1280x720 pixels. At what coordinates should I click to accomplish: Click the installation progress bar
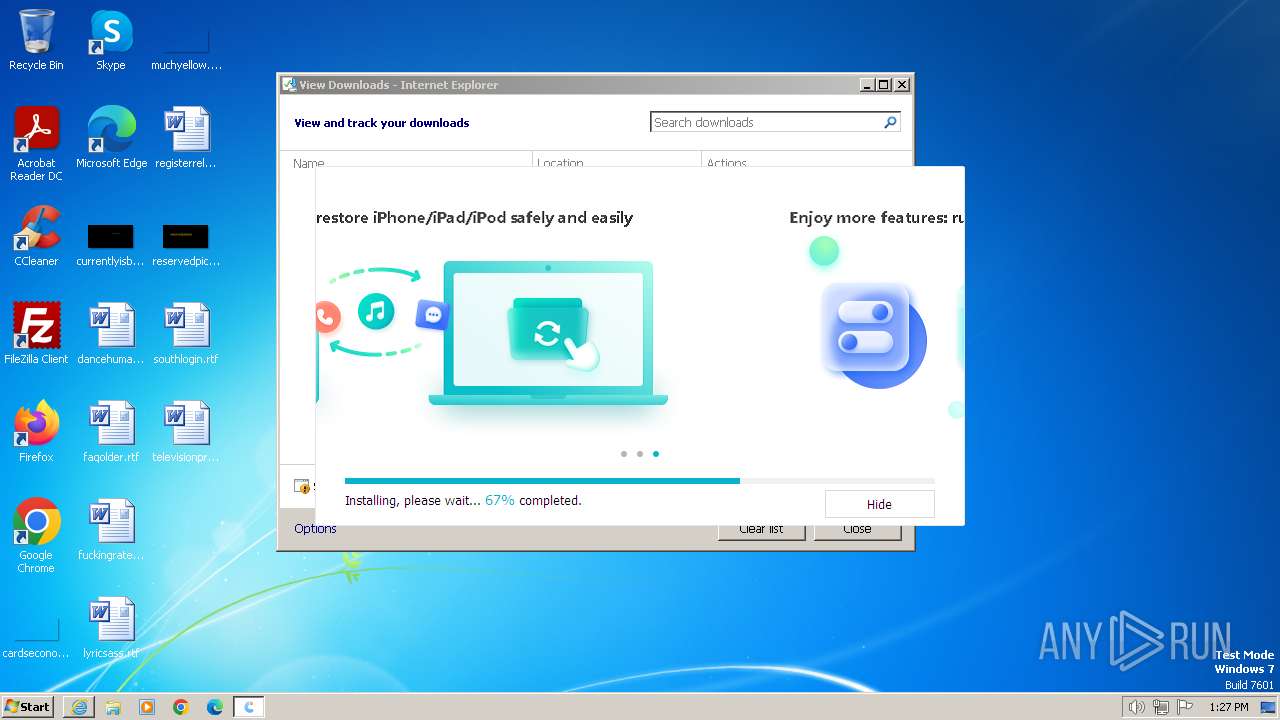click(639, 481)
